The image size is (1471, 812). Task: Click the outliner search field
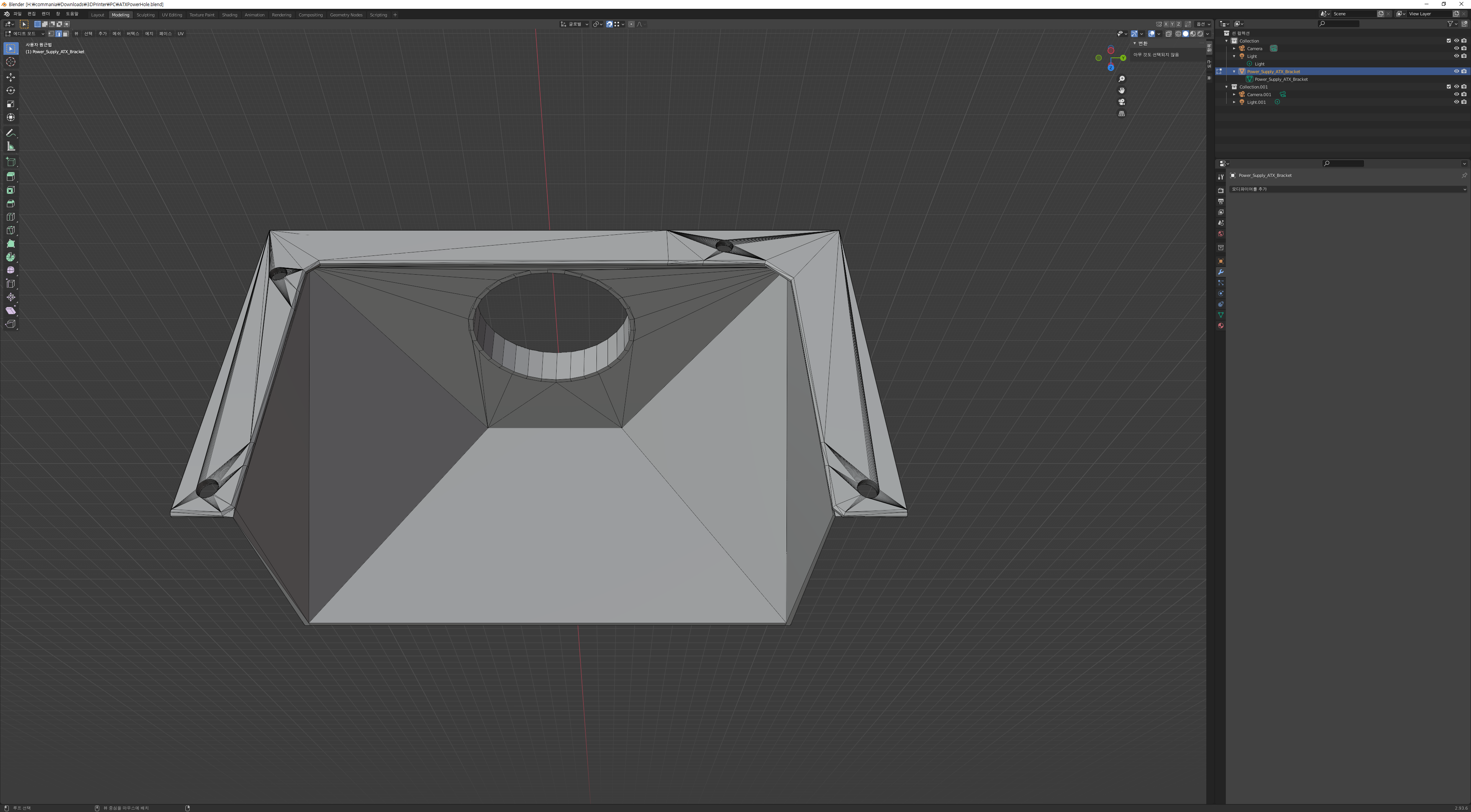1338,23
